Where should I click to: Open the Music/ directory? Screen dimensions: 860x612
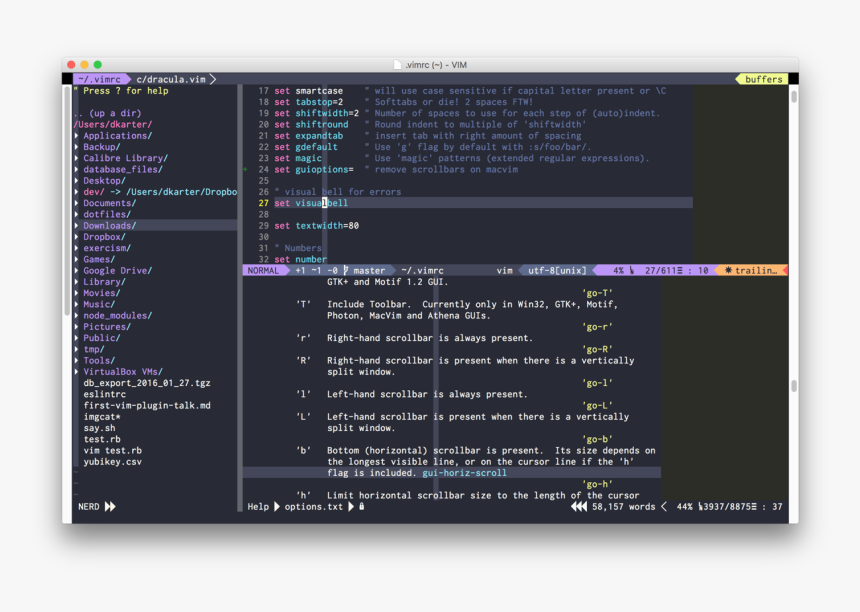[99, 304]
